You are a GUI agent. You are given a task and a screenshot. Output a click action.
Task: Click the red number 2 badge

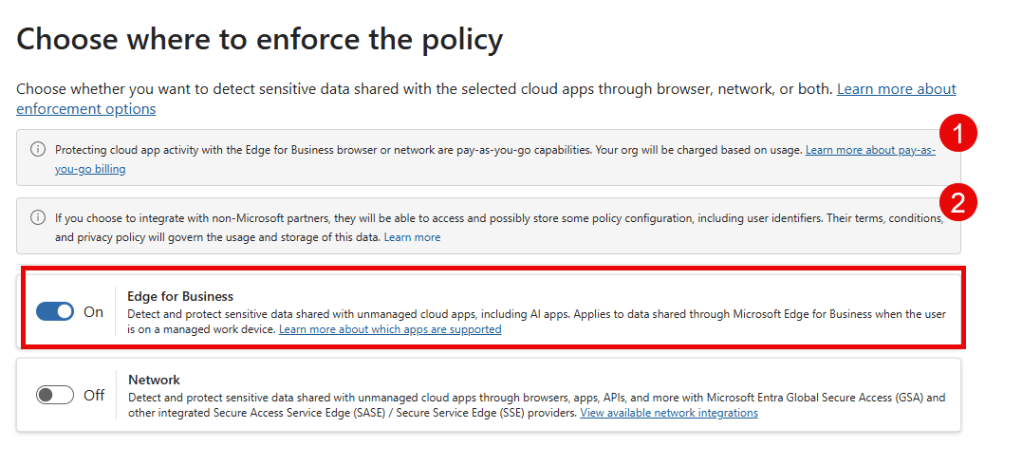click(957, 203)
